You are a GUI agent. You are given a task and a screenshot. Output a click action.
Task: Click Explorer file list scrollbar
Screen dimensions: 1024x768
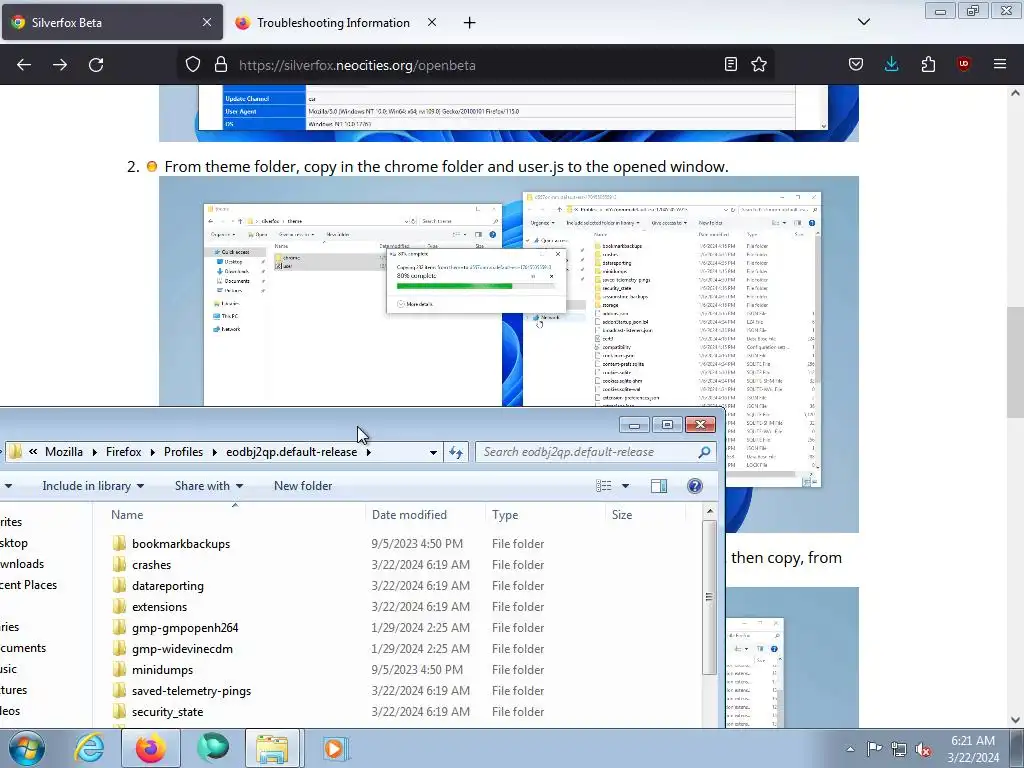[x=710, y=597]
